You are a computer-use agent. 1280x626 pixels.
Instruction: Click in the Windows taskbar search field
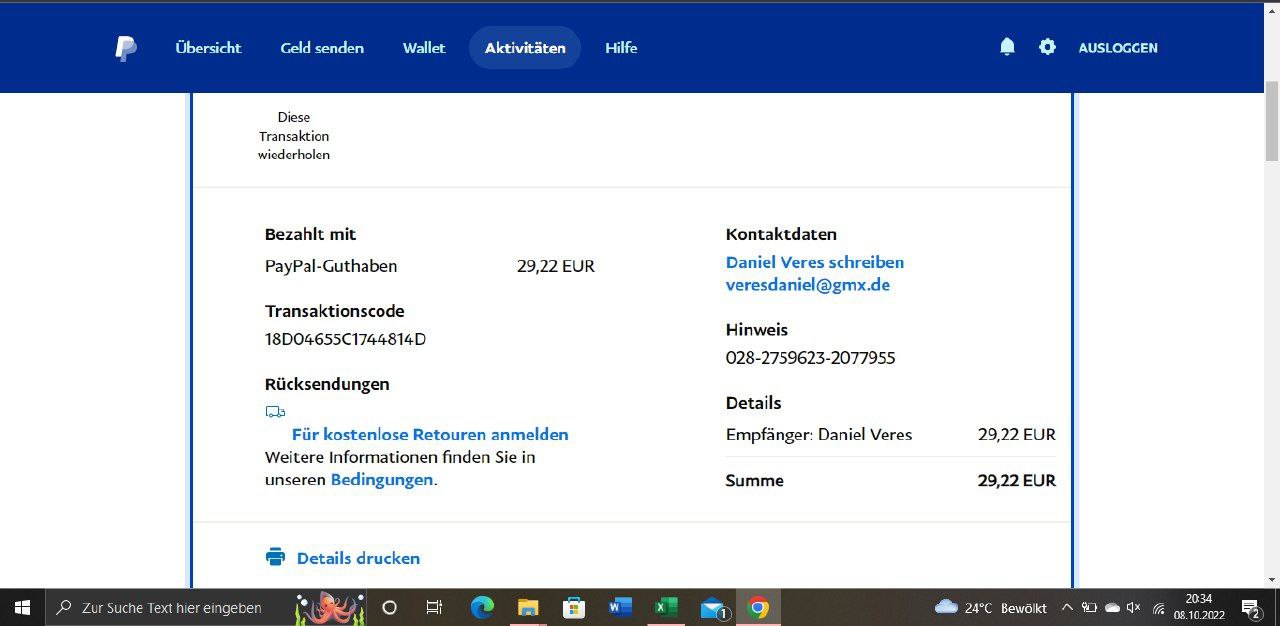(x=170, y=607)
